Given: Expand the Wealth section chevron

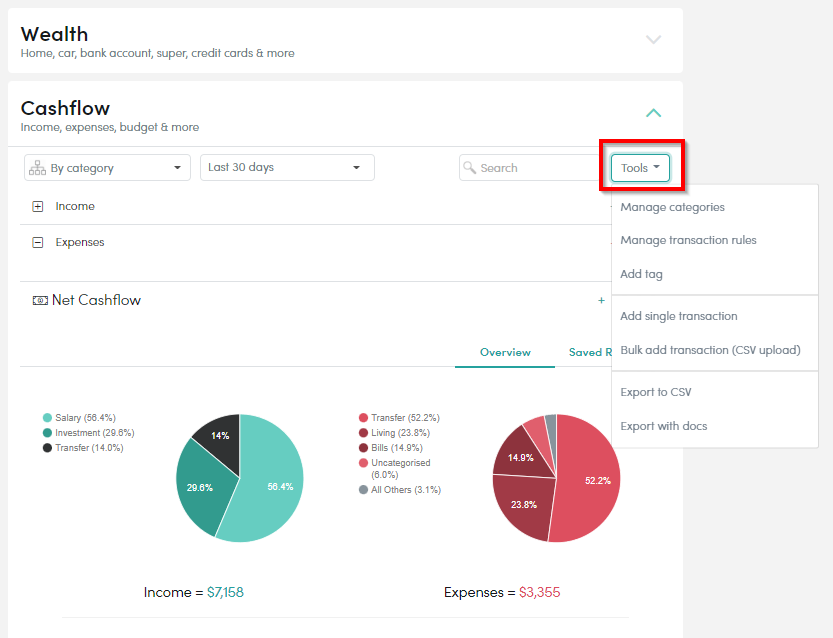Looking at the screenshot, I should pos(653,40).
